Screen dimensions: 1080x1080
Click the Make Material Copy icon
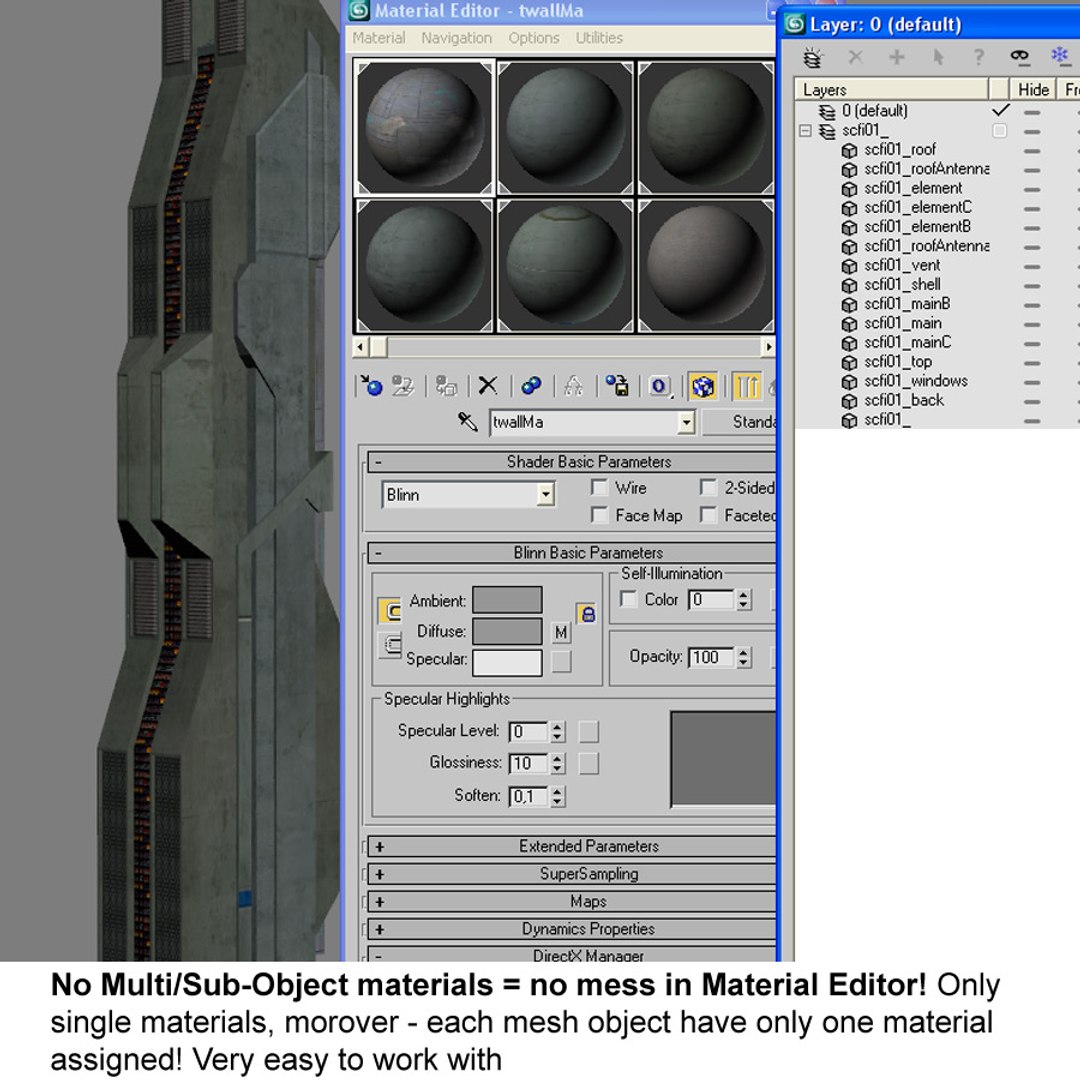[531, 386]
